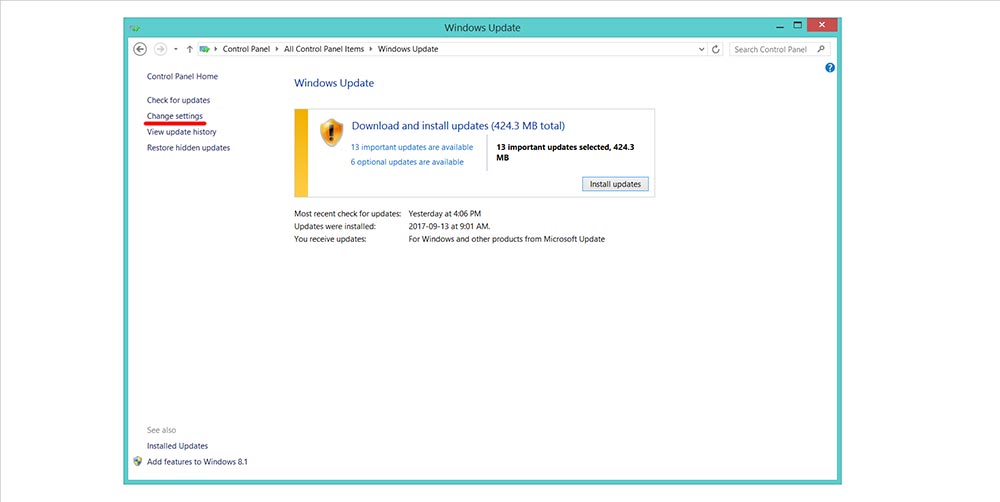This screenshot has height=502, width=1000.
Task: Open 6 optional updates are available link
Action: [x=407, y=162]
